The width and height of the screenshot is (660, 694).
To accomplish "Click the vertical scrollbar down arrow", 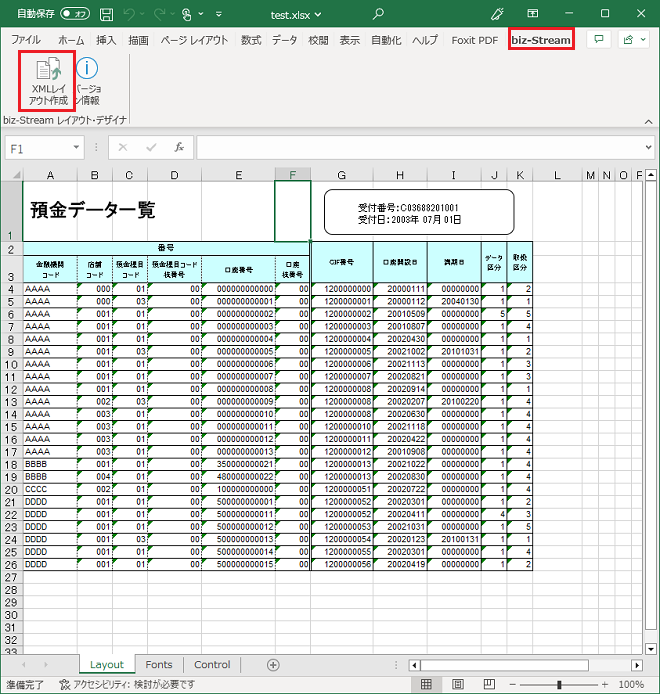I will [x=650, y=649].
